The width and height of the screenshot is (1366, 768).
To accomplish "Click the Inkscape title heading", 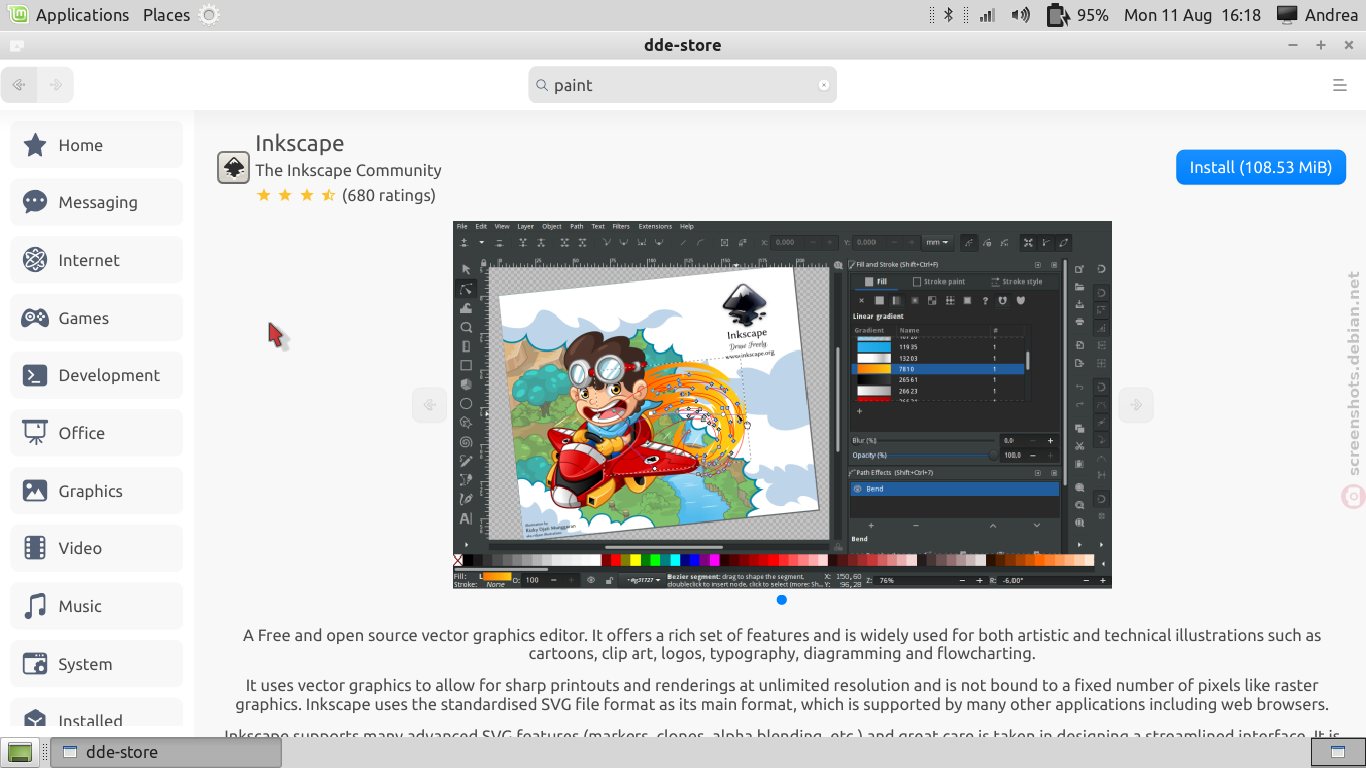I will click(x=299, y=143).
